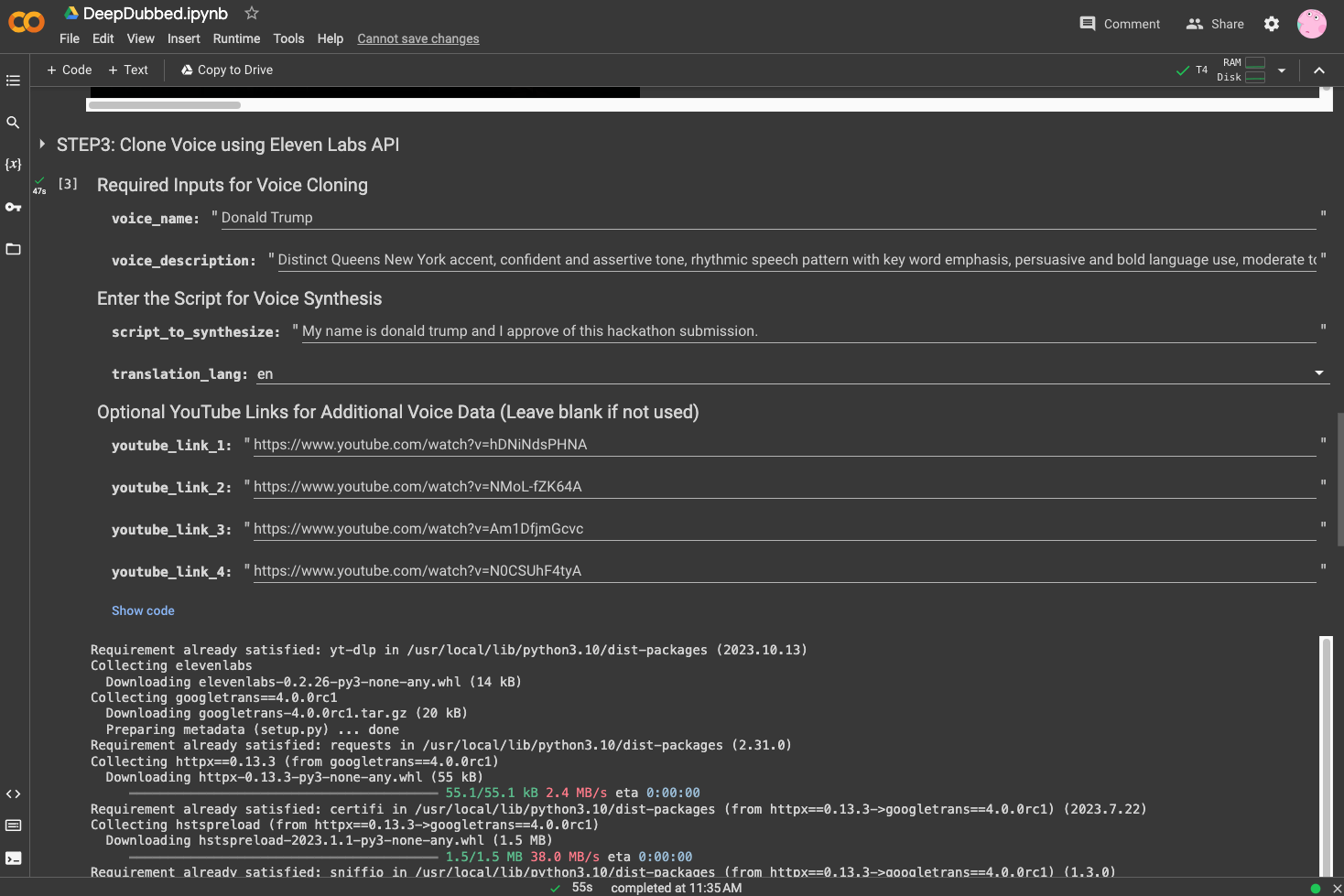
Task: Click the notebook title DeepDubbed.ipynb
Action: tap(156, 14)
